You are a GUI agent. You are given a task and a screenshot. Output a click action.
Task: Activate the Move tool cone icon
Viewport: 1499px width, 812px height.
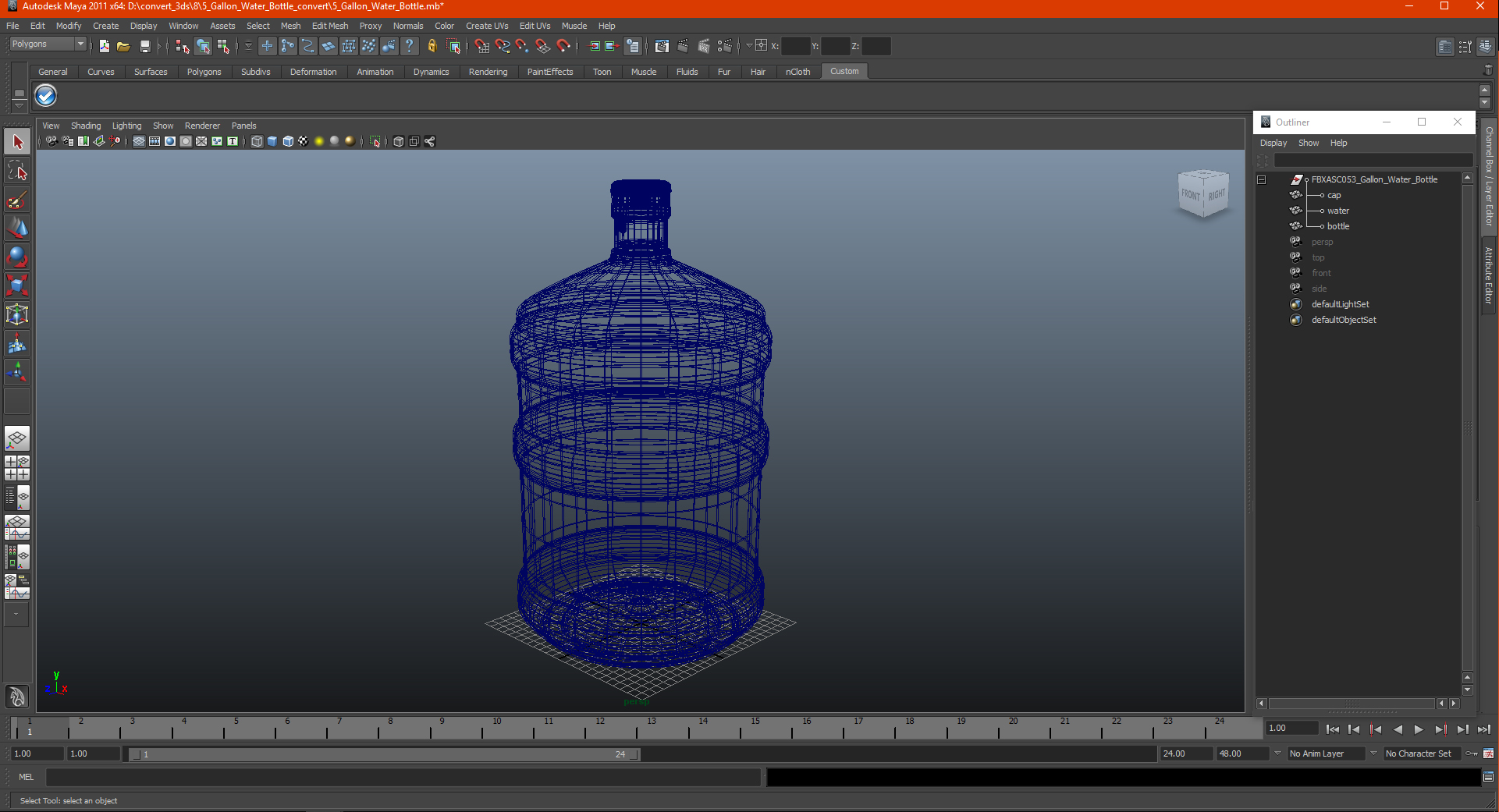(17, 228)
